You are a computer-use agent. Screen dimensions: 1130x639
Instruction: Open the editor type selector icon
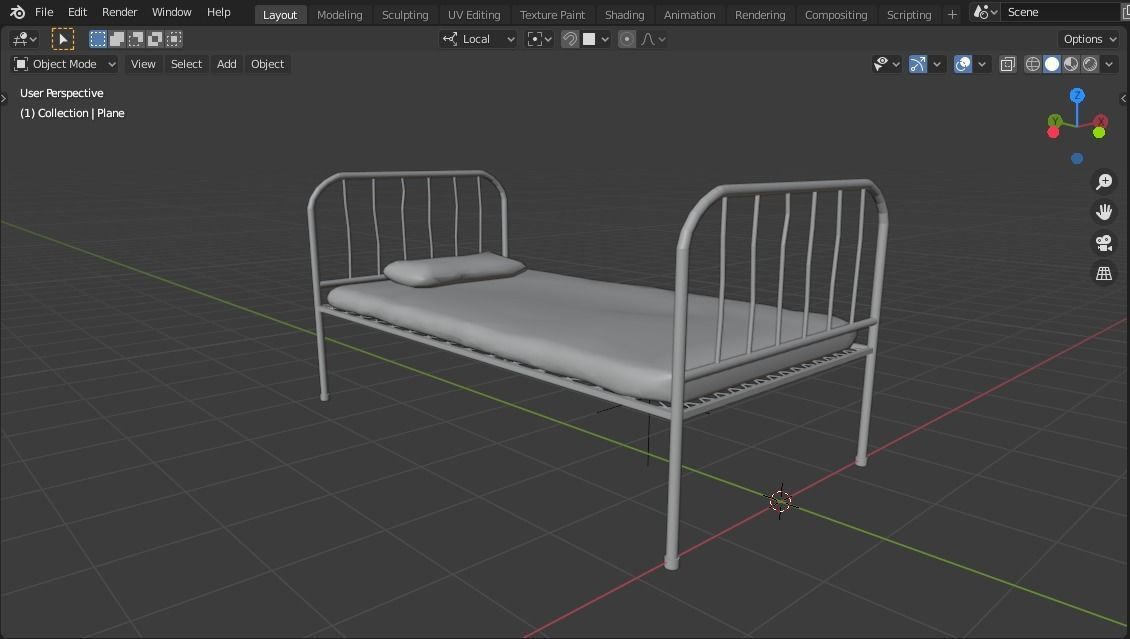click(25, 39)
